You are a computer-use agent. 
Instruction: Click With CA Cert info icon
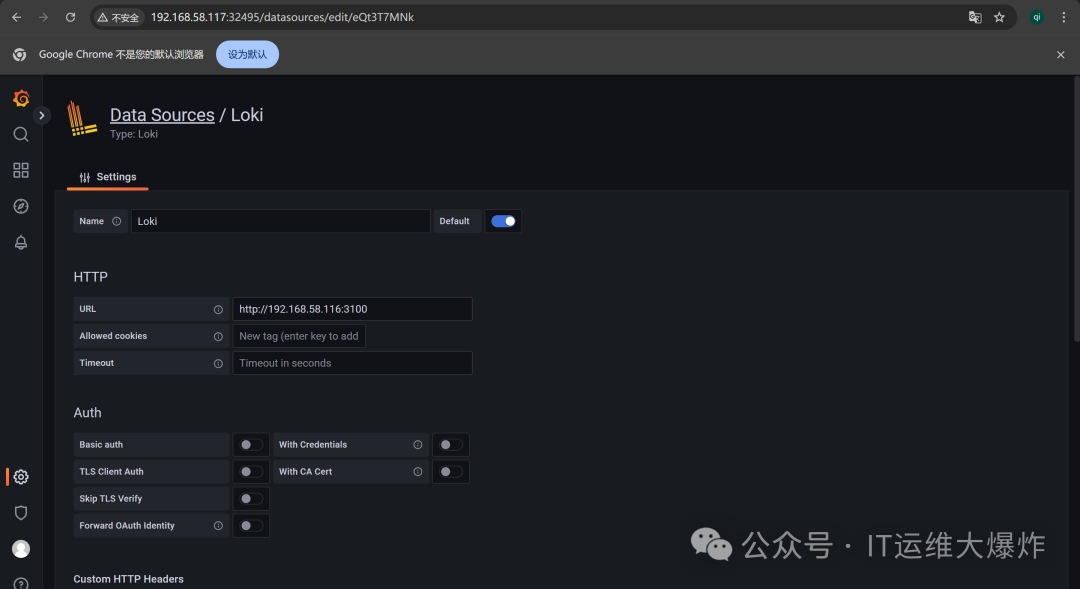pos(417,472)
